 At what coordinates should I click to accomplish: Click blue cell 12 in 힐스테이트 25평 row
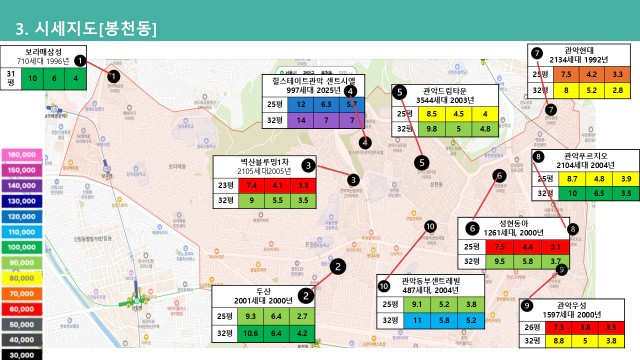click(x=301, y=105)
